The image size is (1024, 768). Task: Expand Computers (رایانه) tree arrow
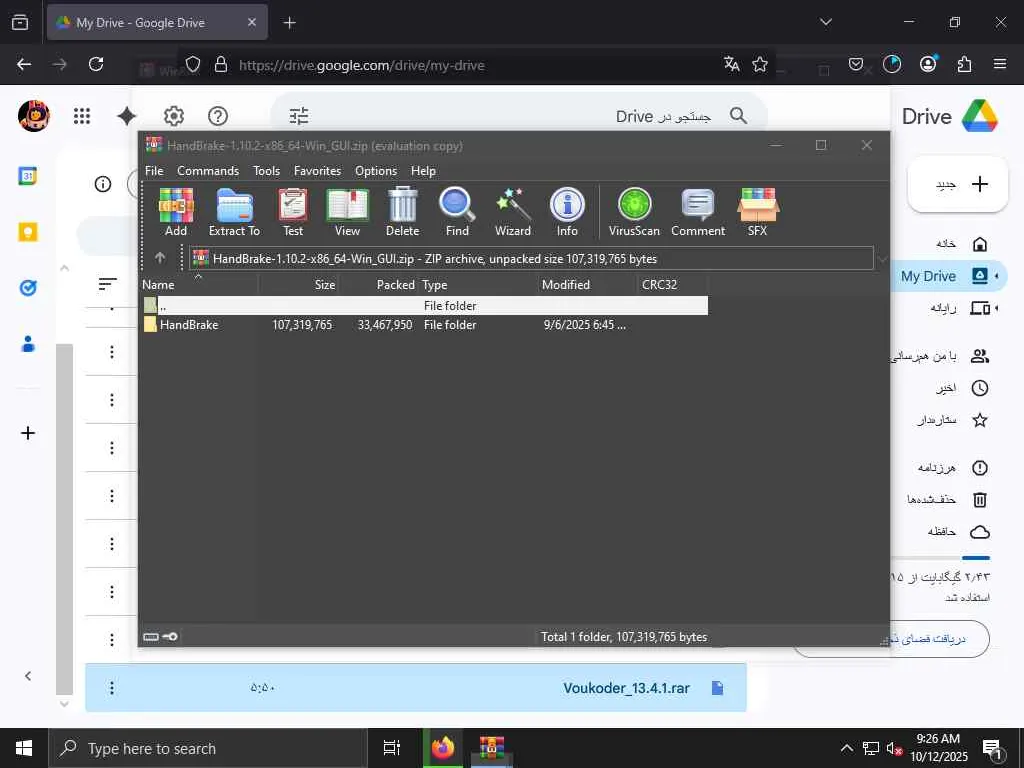[x=997, y=308]
